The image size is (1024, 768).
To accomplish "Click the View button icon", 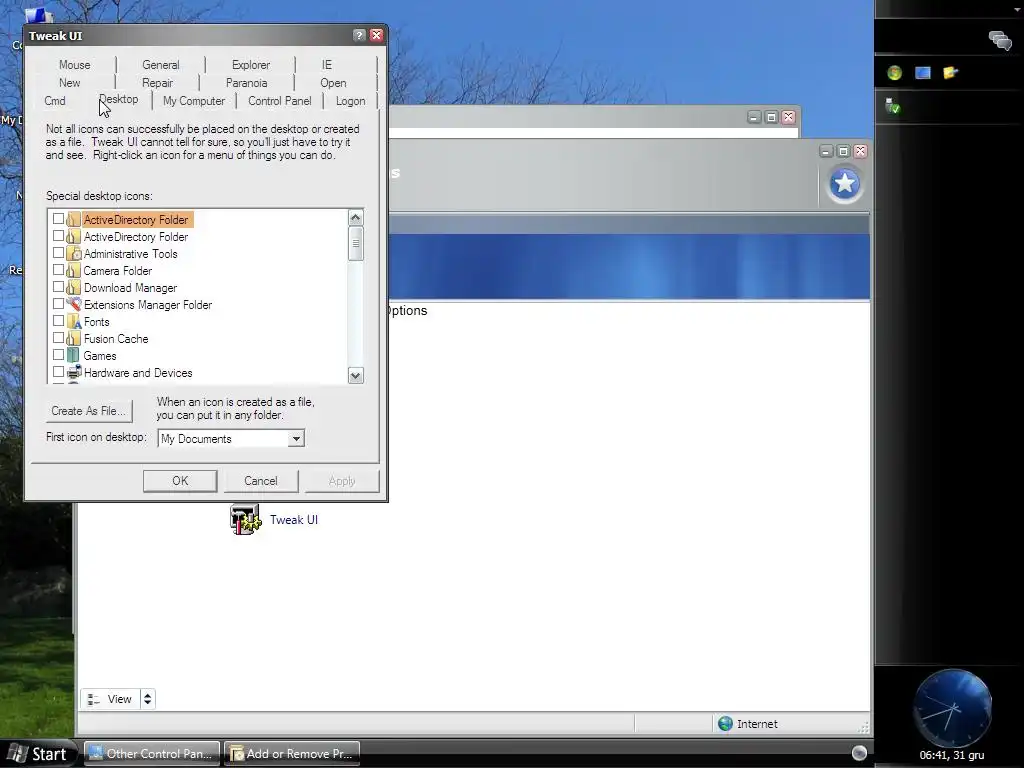I will [93, 699].
